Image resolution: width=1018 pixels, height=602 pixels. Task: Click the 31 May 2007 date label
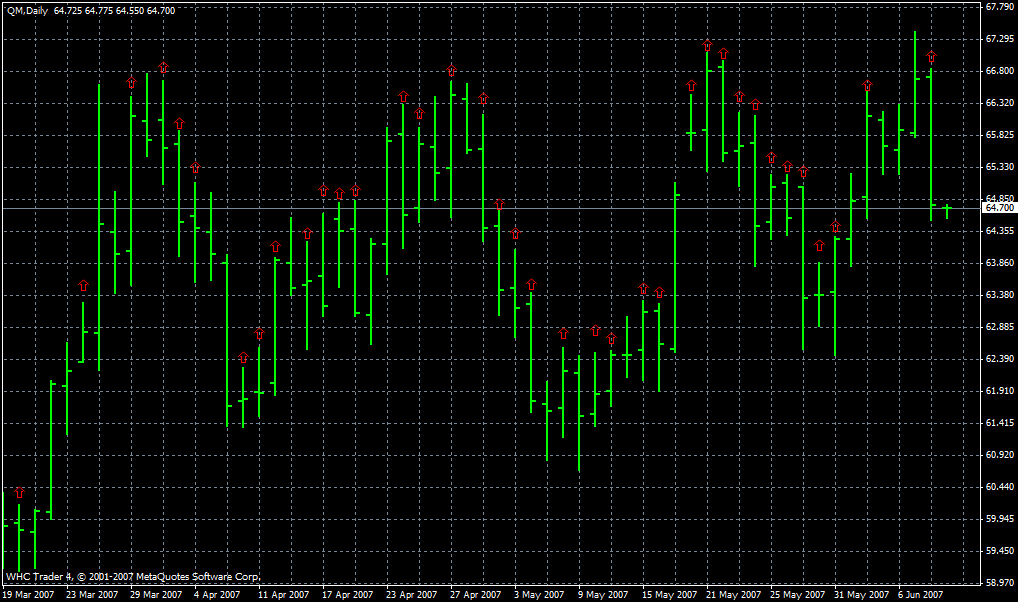point(862,594)
